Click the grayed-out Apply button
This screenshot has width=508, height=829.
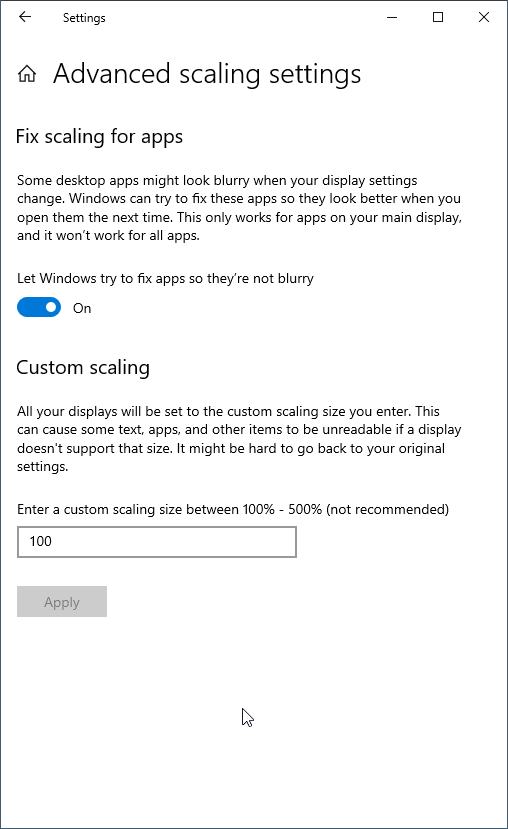[62, 602]
